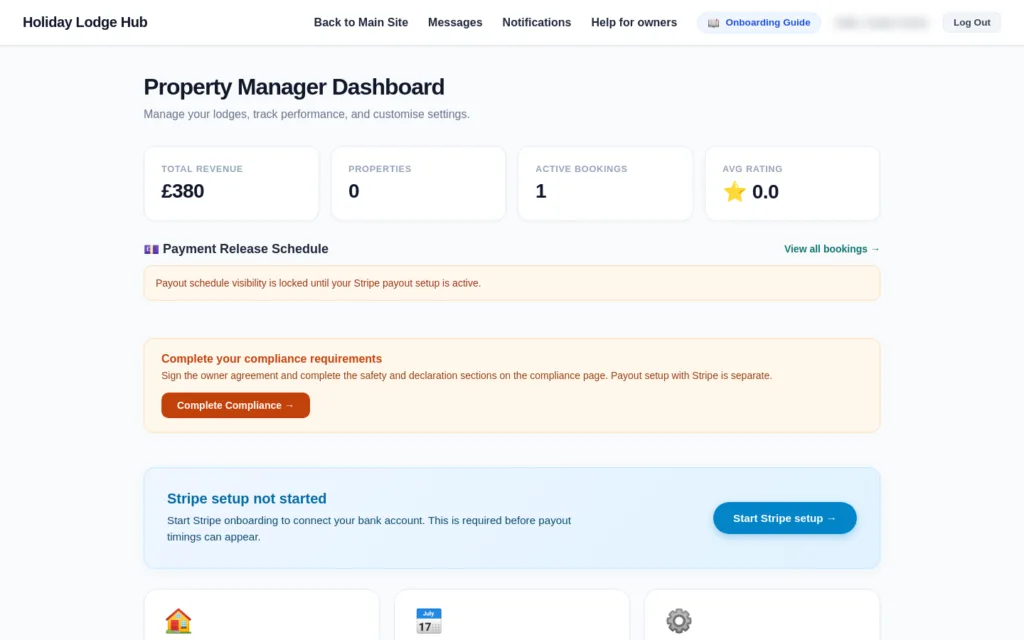Click the book icon in Onboarding Guide
This screenshot has height=640, width=1024.
click(x=713, y=23)
